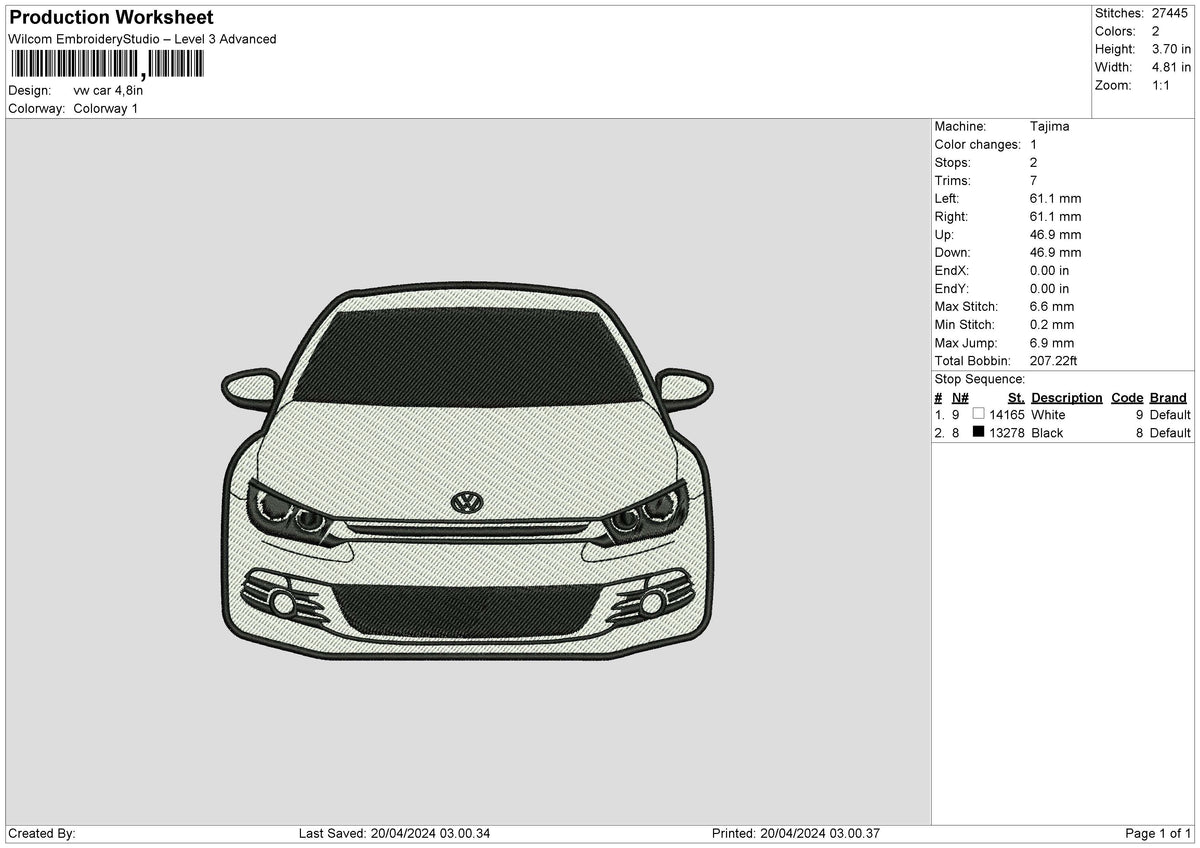
Task: Click the 'Down:' label
Action: point(952,252)
